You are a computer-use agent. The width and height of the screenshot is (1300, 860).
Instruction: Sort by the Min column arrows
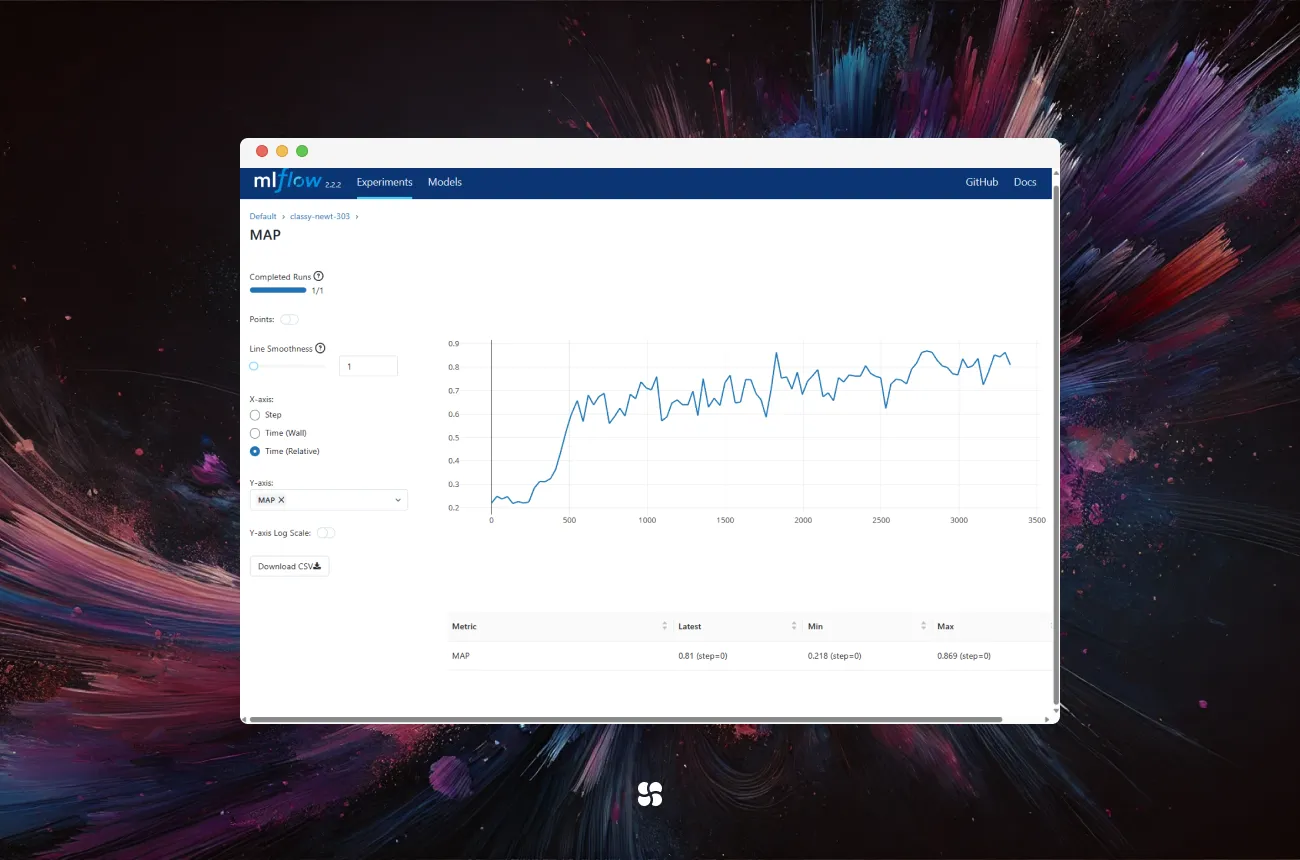(923, 626)
